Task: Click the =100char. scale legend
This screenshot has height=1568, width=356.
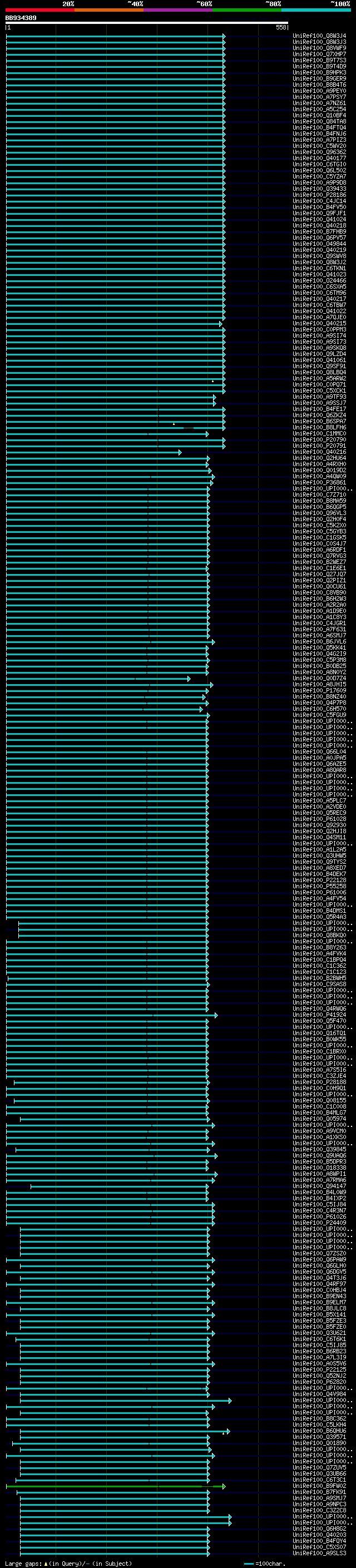Action: click(264, 1563)
